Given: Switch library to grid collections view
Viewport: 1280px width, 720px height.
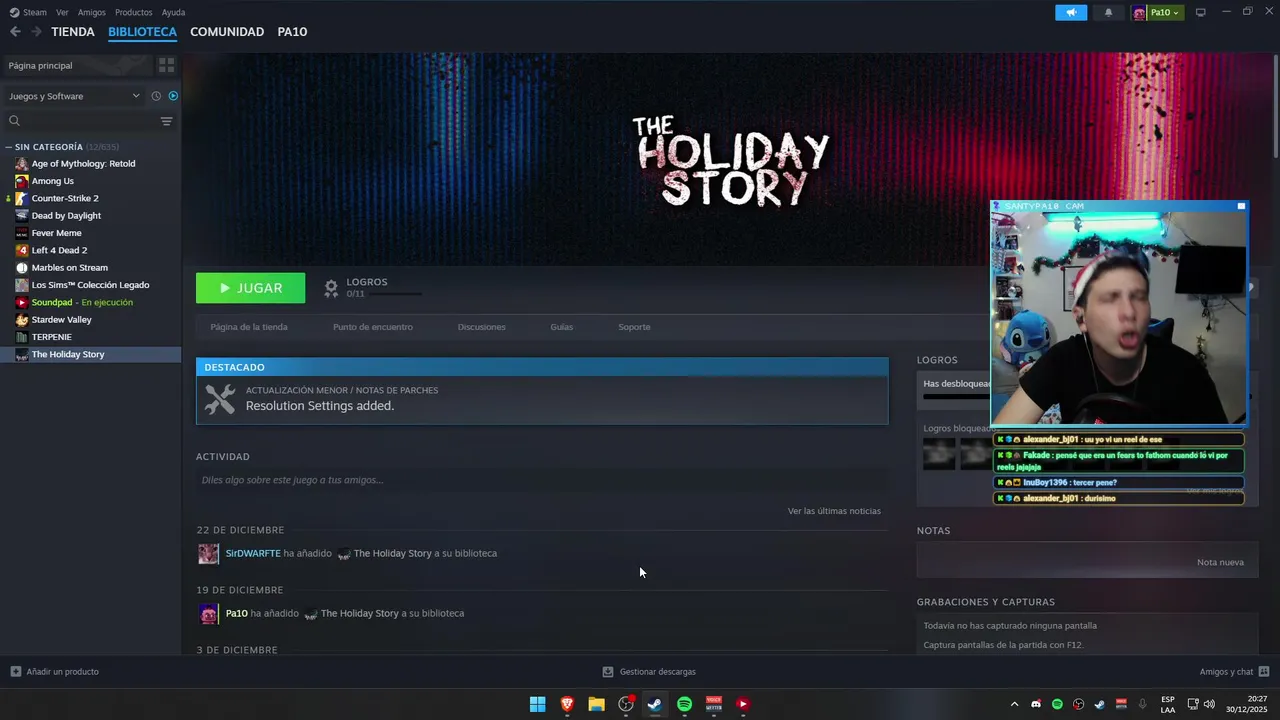Looking at the screenshot, I should pyautogui.click(x=166, y=65).
